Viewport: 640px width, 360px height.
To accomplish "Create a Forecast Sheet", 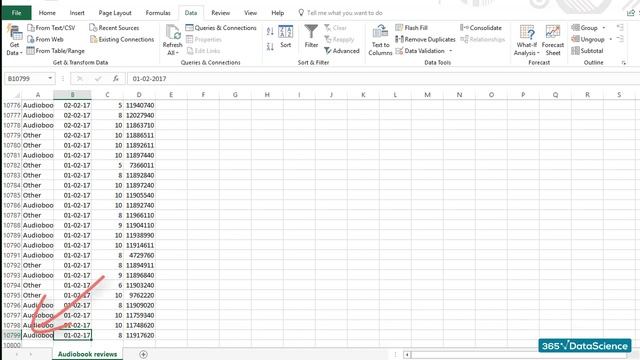I will tap(553, 40).
